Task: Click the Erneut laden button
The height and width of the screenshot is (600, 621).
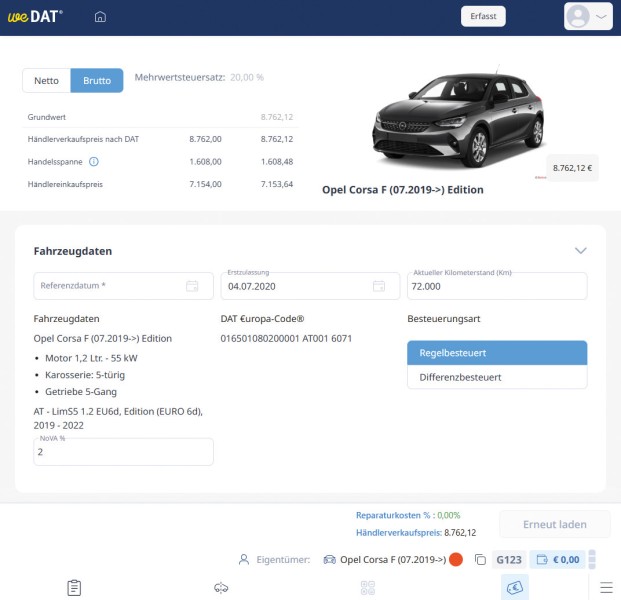Action: click(554, 524)
